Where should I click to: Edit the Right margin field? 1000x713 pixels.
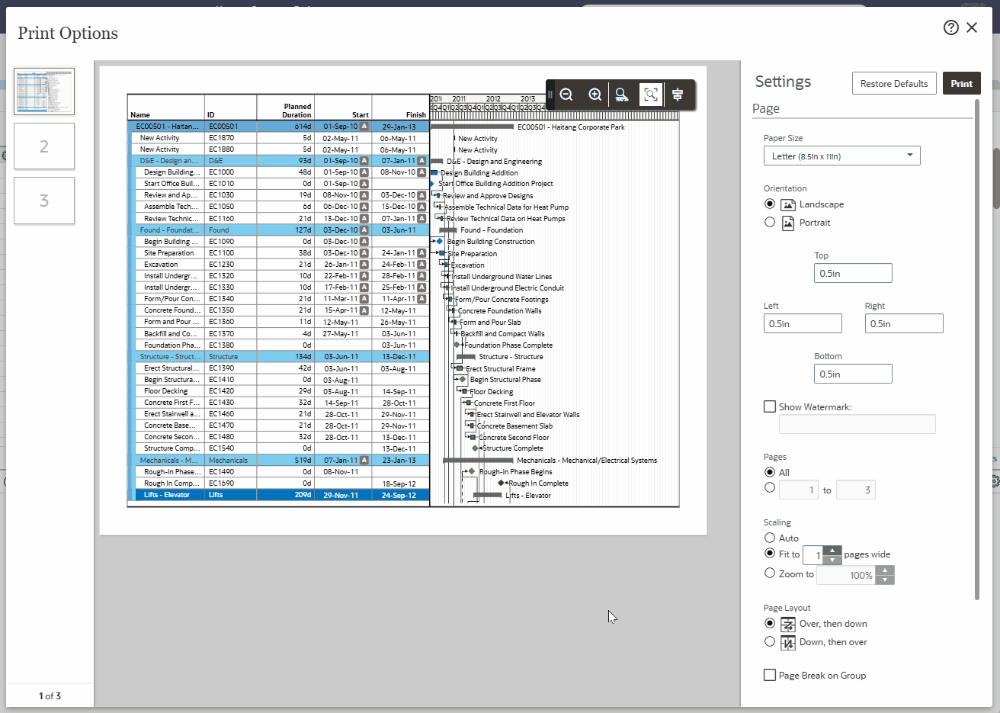904,323
